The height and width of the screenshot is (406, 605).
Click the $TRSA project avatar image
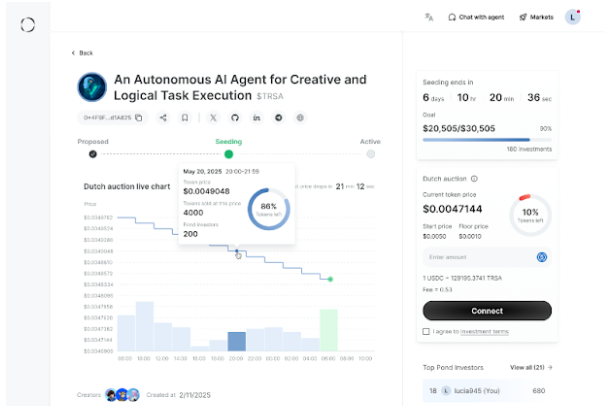(92, 87)
